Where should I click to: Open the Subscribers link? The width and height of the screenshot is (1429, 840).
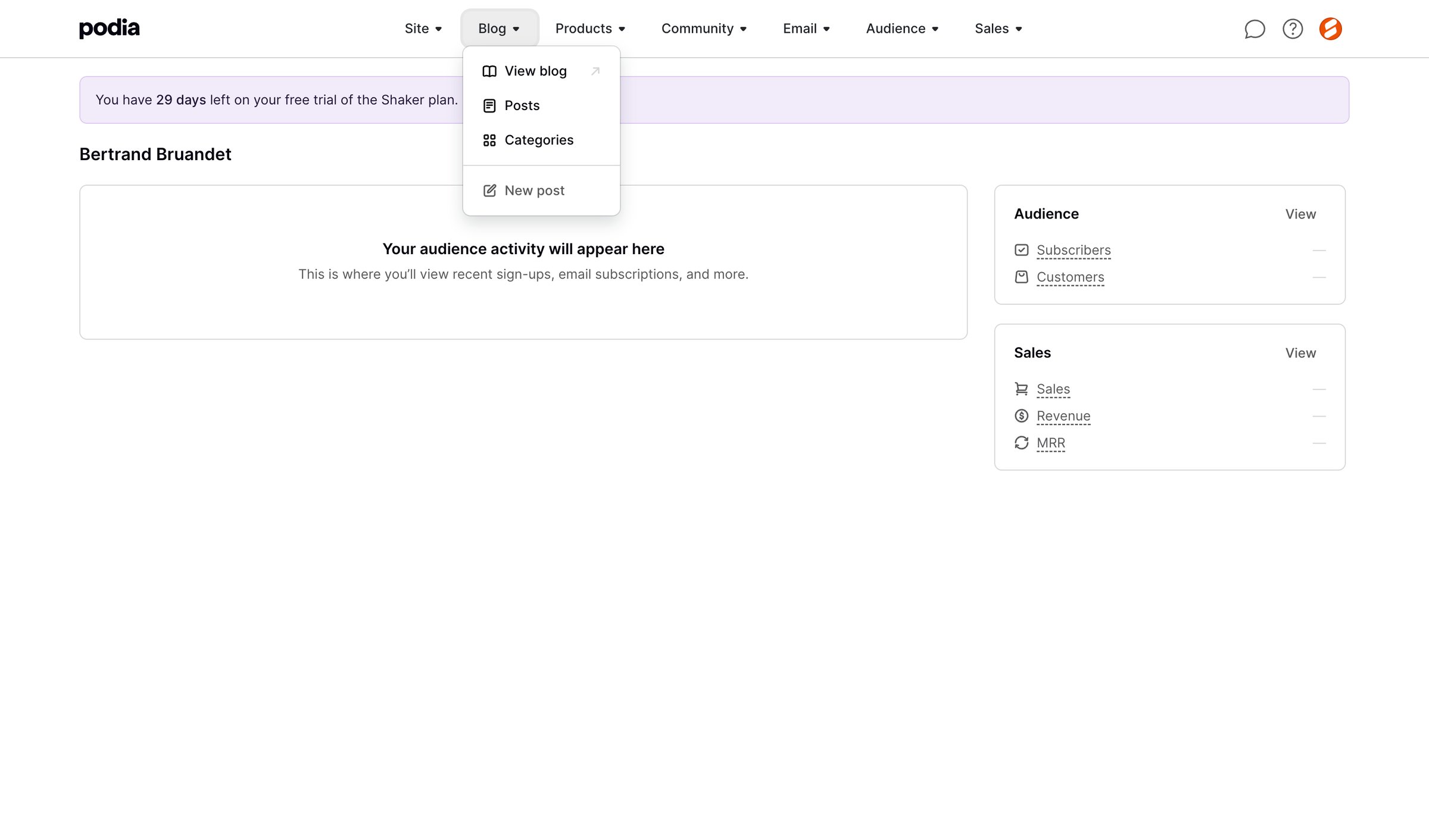(x=1074, y=250)
